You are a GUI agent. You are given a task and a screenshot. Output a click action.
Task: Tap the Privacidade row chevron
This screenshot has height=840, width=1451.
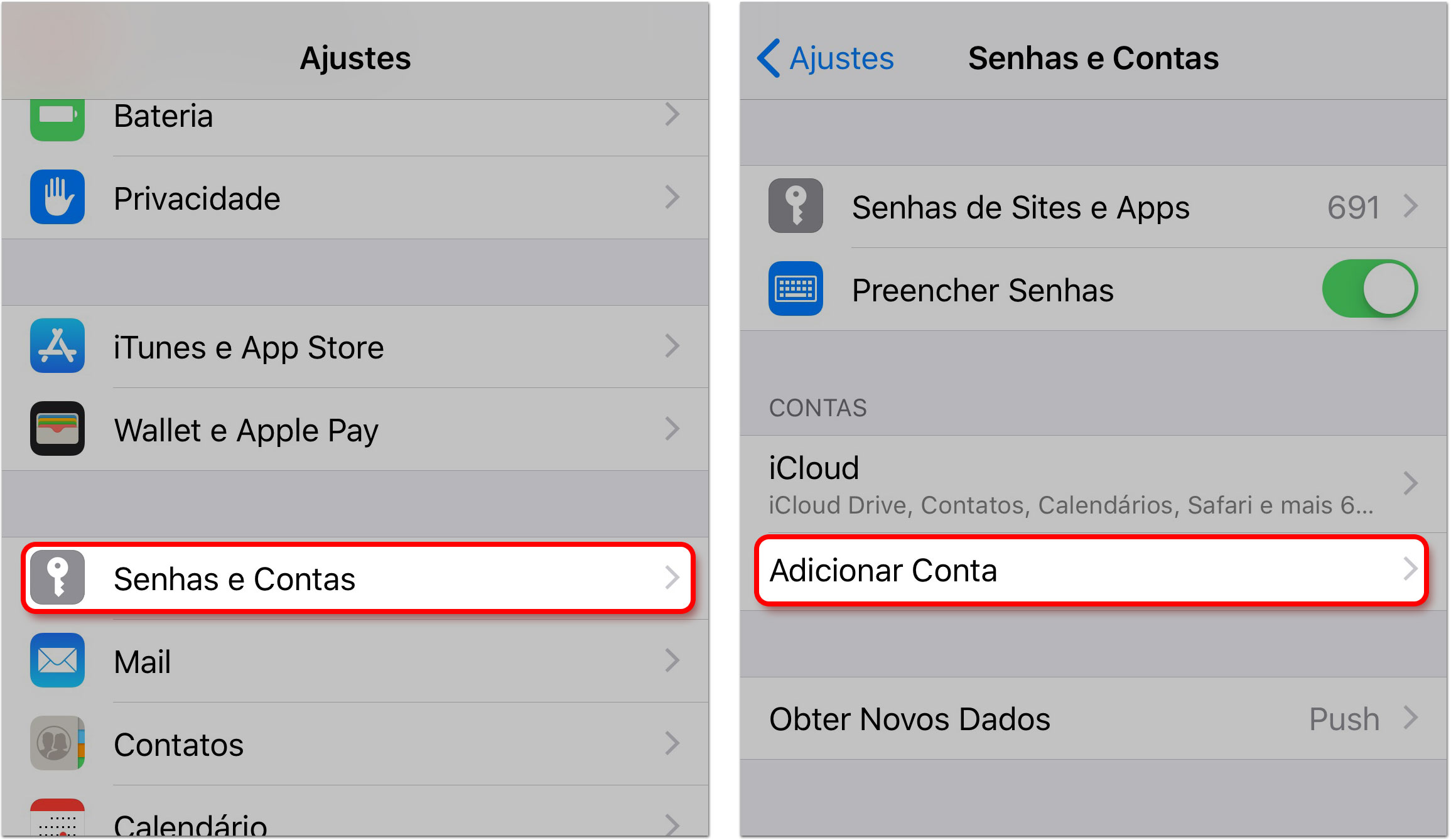672,197
